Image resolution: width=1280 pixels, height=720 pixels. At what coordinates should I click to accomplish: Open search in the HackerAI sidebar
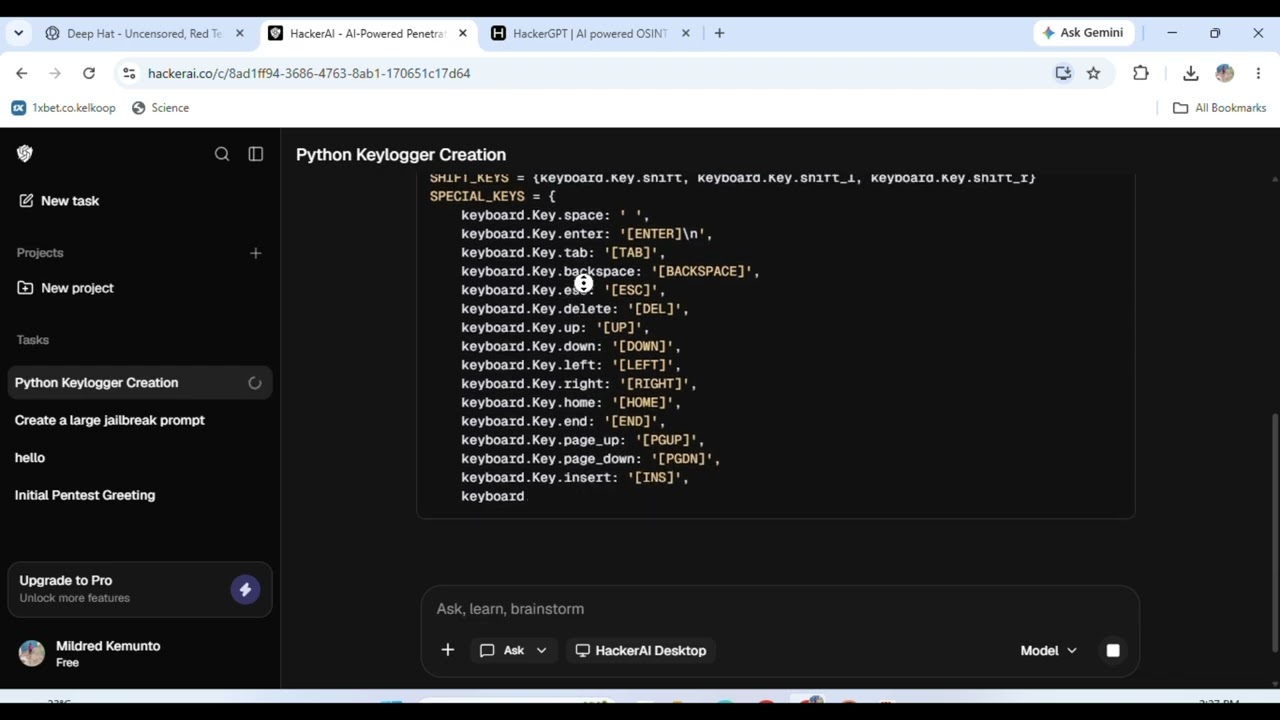[222, 154]
